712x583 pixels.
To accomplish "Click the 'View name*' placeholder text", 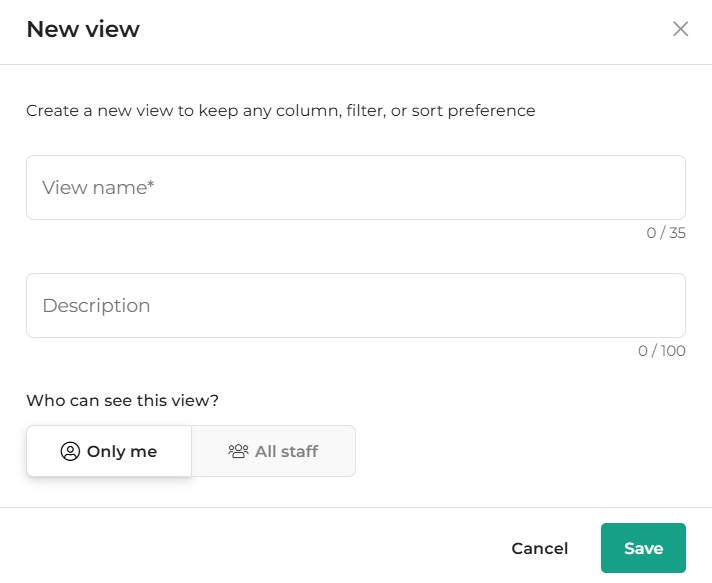I will click(x=94, y=188).
